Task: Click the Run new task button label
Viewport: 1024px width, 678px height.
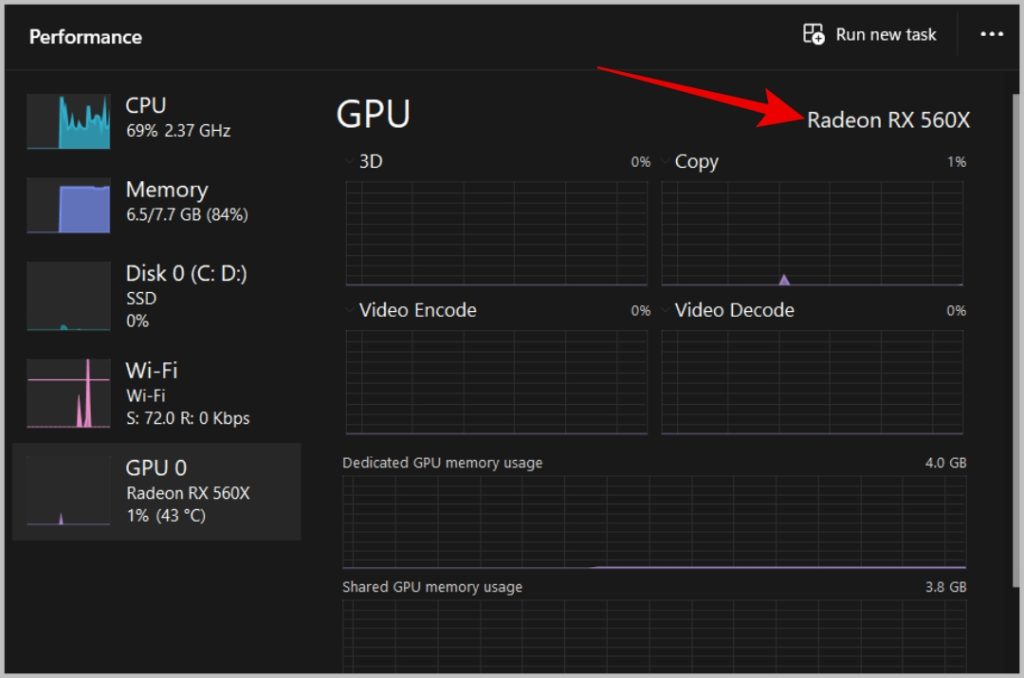Action: [x=885, y=35]
